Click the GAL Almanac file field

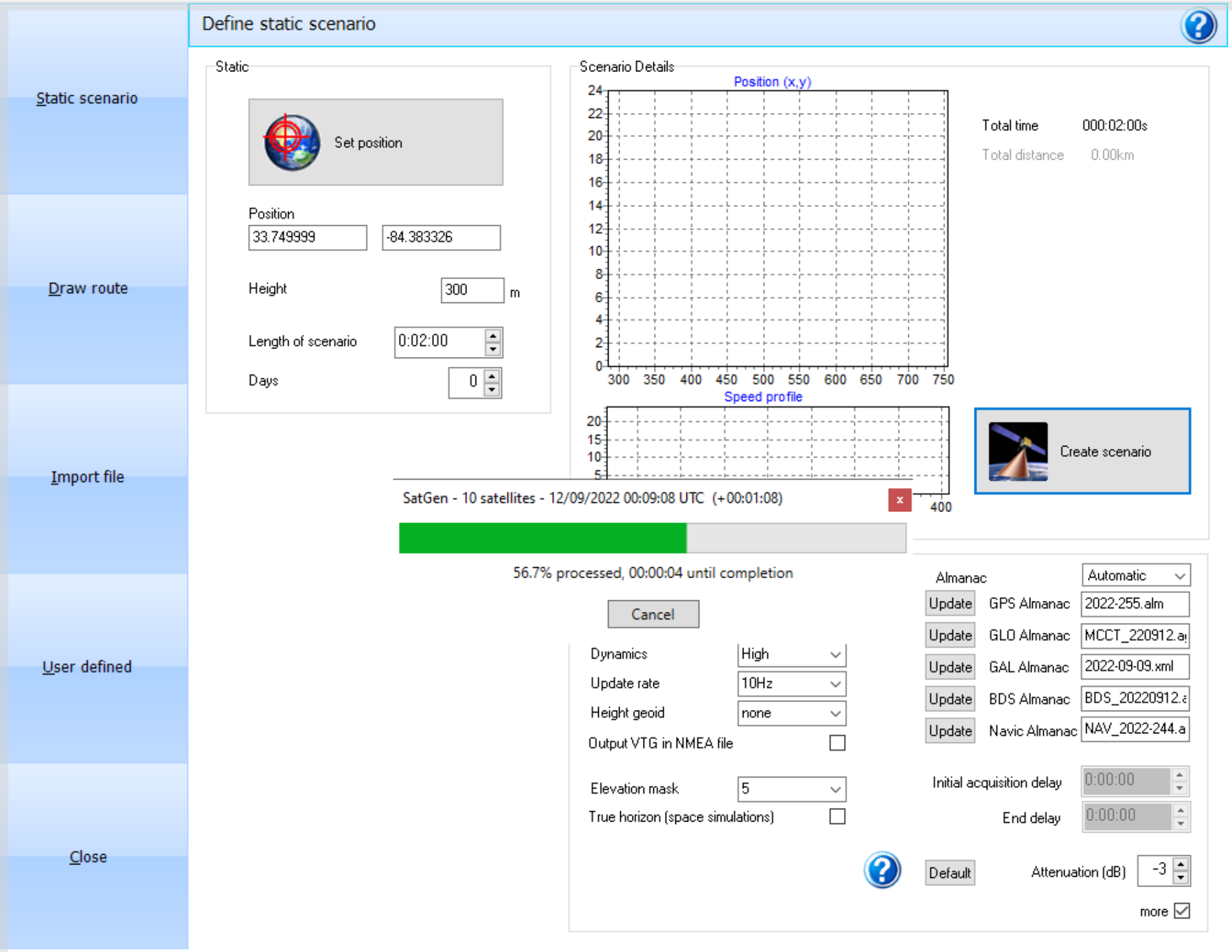pos(1135,666)
